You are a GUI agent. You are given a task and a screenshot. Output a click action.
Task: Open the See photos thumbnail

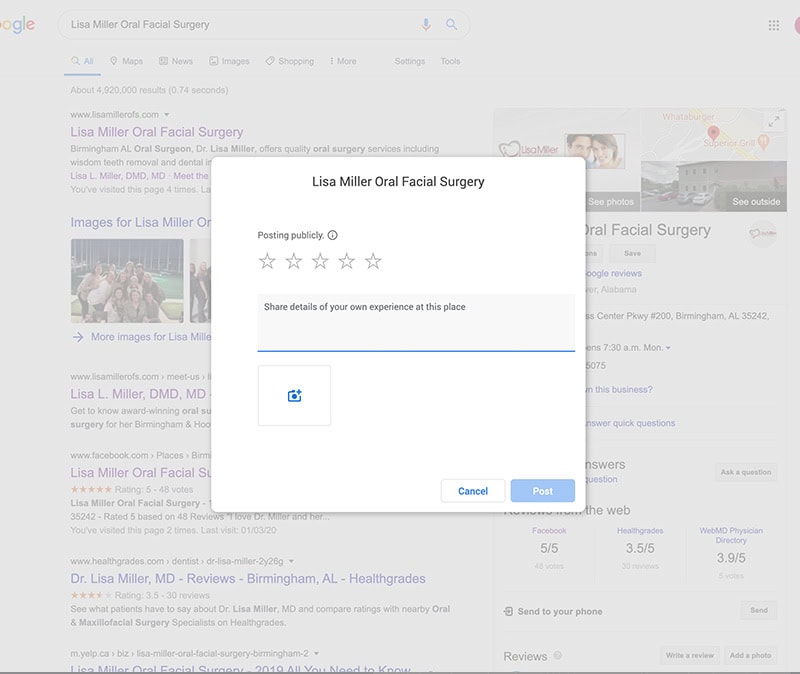tap(610, 202)
